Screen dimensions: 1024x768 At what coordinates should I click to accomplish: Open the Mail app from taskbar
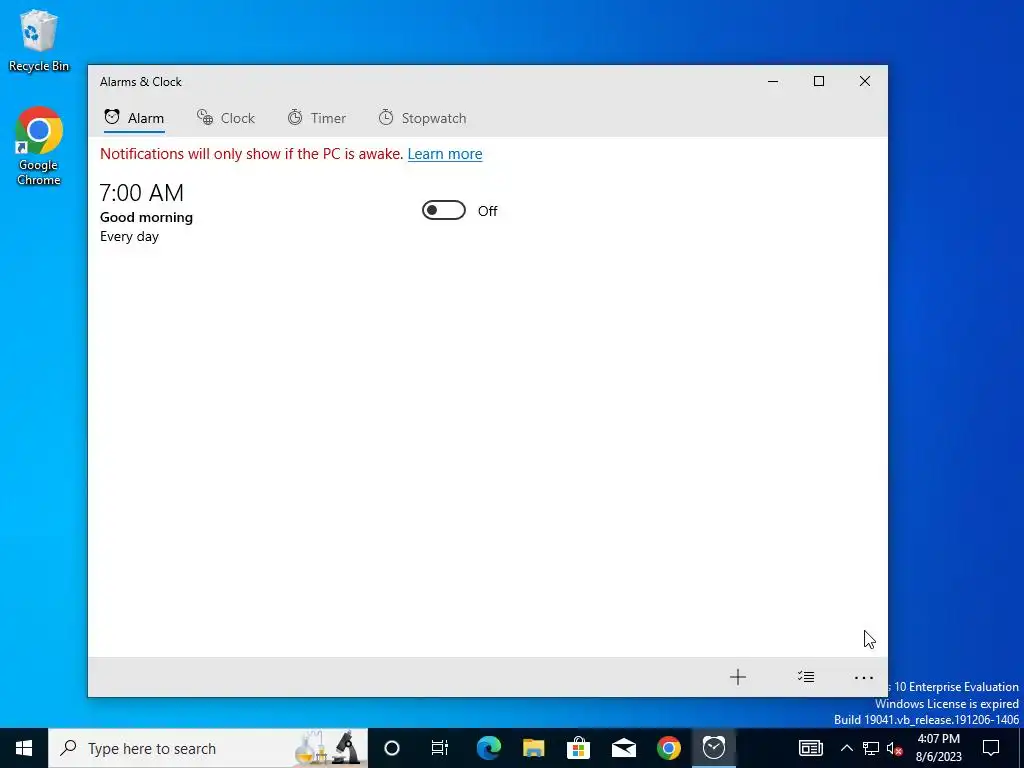(x=624, y=748)
